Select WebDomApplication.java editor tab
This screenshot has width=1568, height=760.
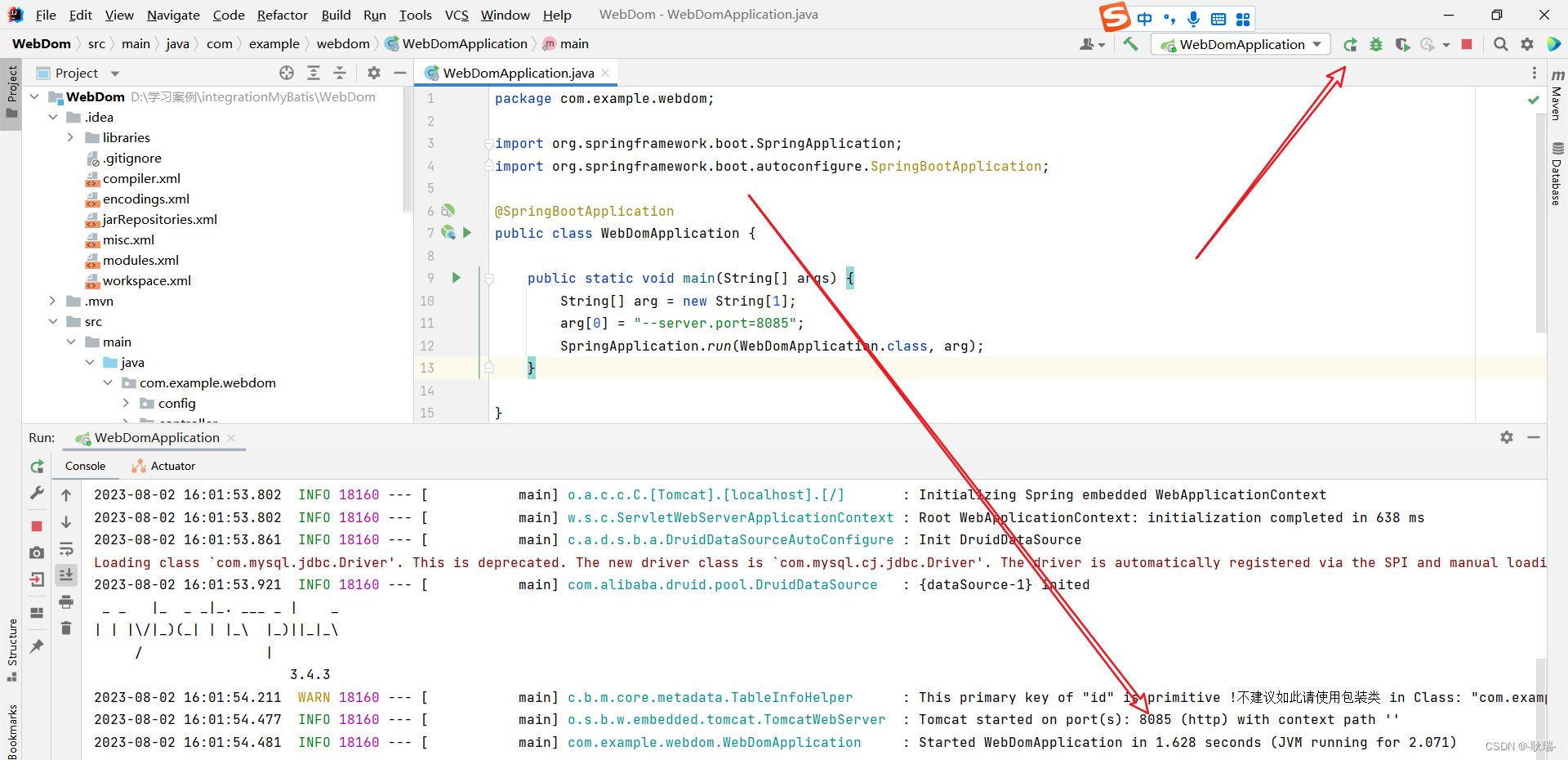click(518, 73)
